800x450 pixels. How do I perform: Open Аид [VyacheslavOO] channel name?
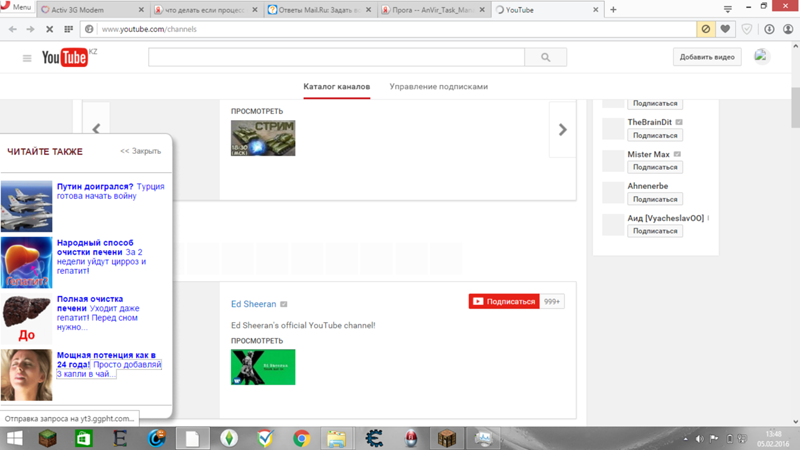666,218
